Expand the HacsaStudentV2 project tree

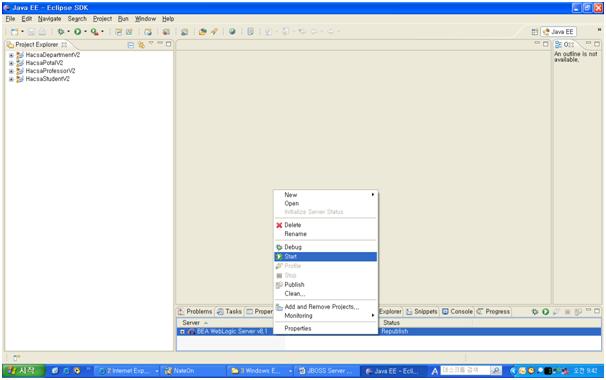pos(11,79)
